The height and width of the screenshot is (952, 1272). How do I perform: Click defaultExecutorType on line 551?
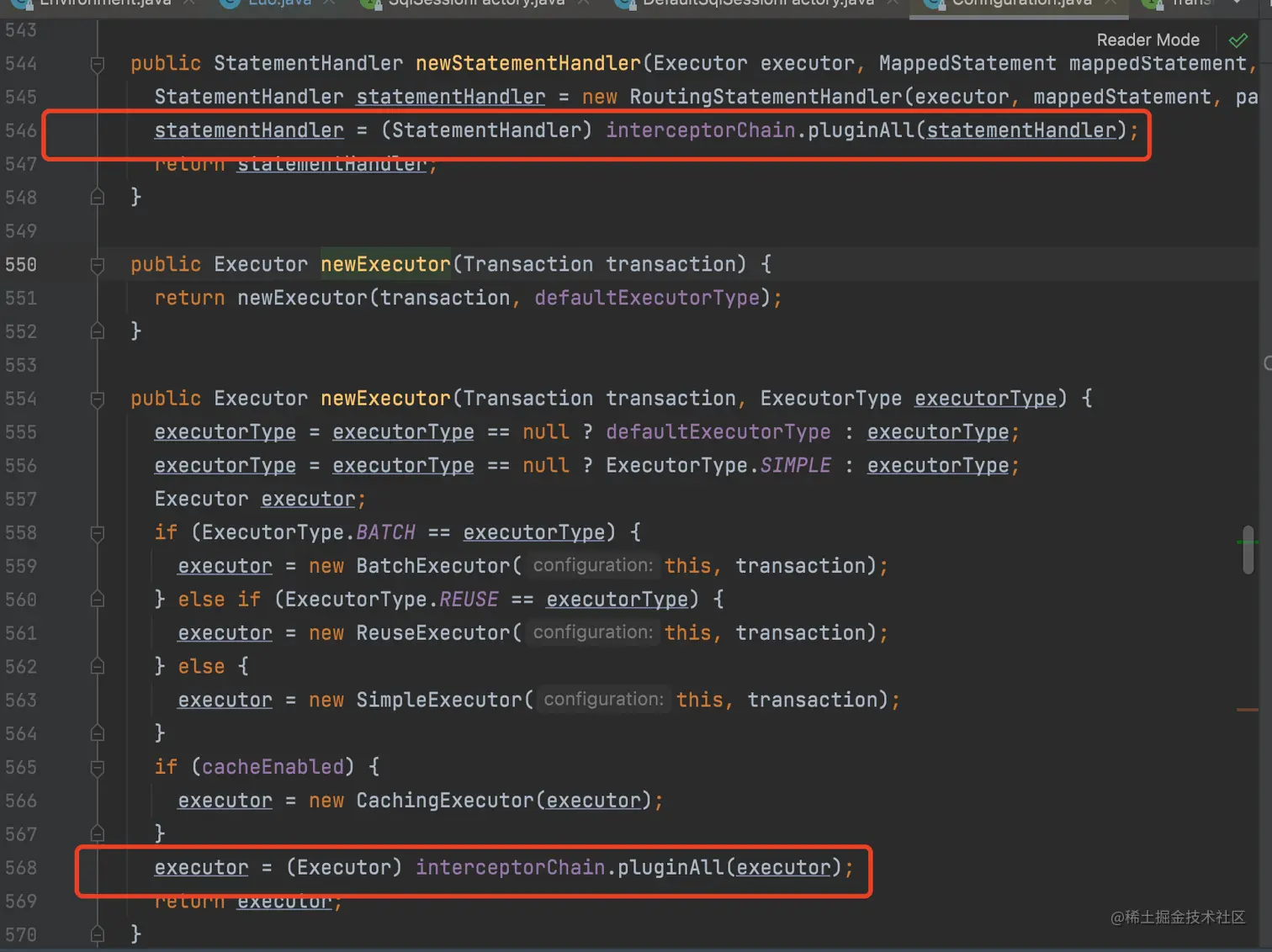tap(647, 298)
